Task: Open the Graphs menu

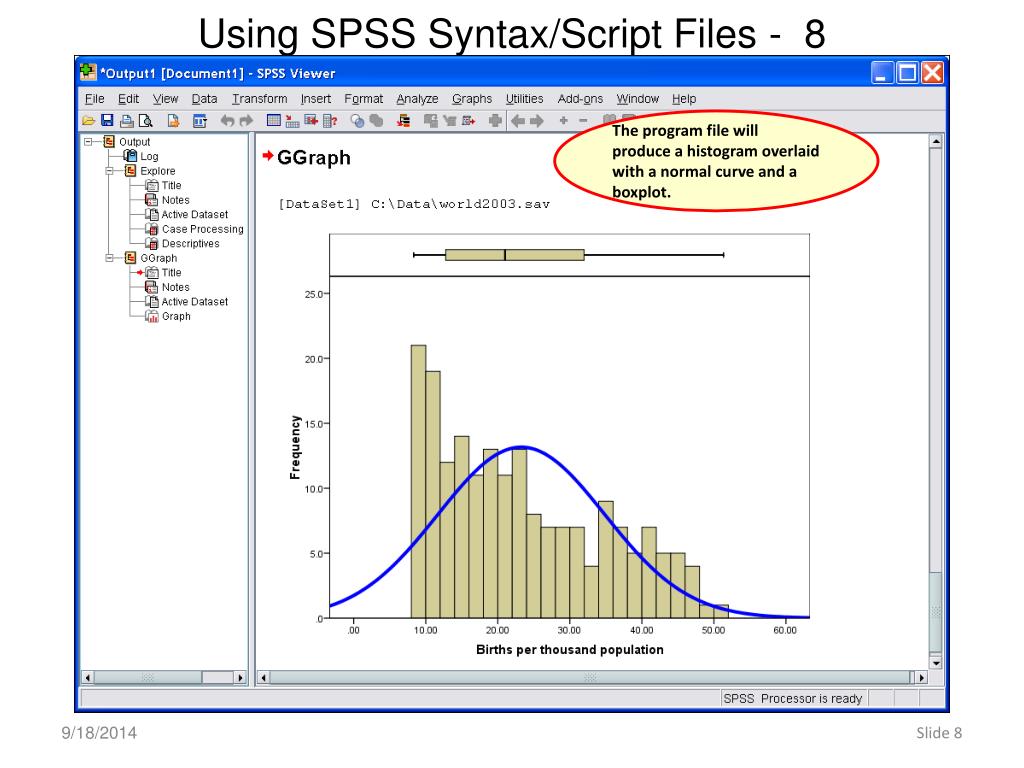Action: (x=472, y=99)
